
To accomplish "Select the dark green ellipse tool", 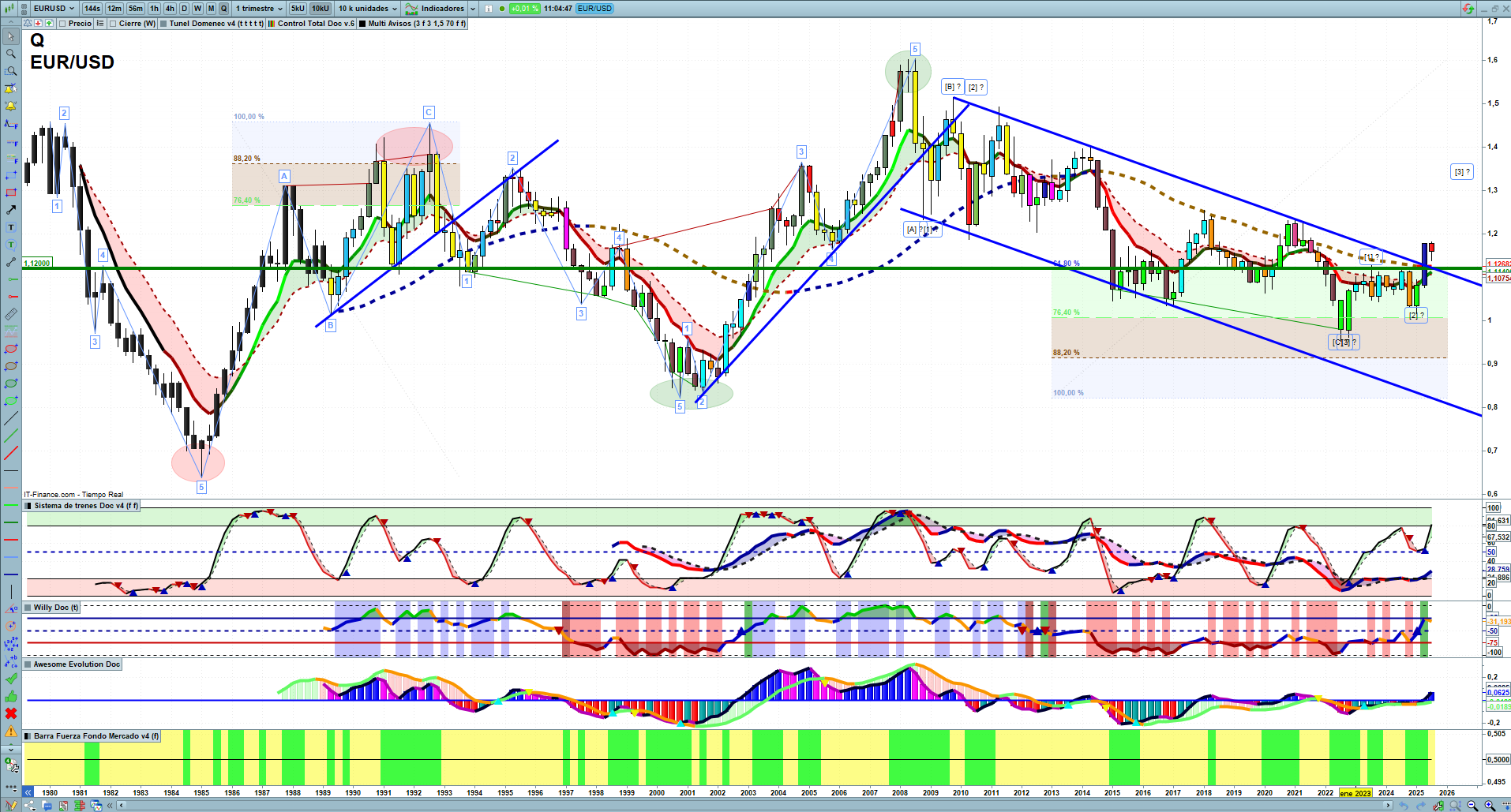I will coord(11,384).
